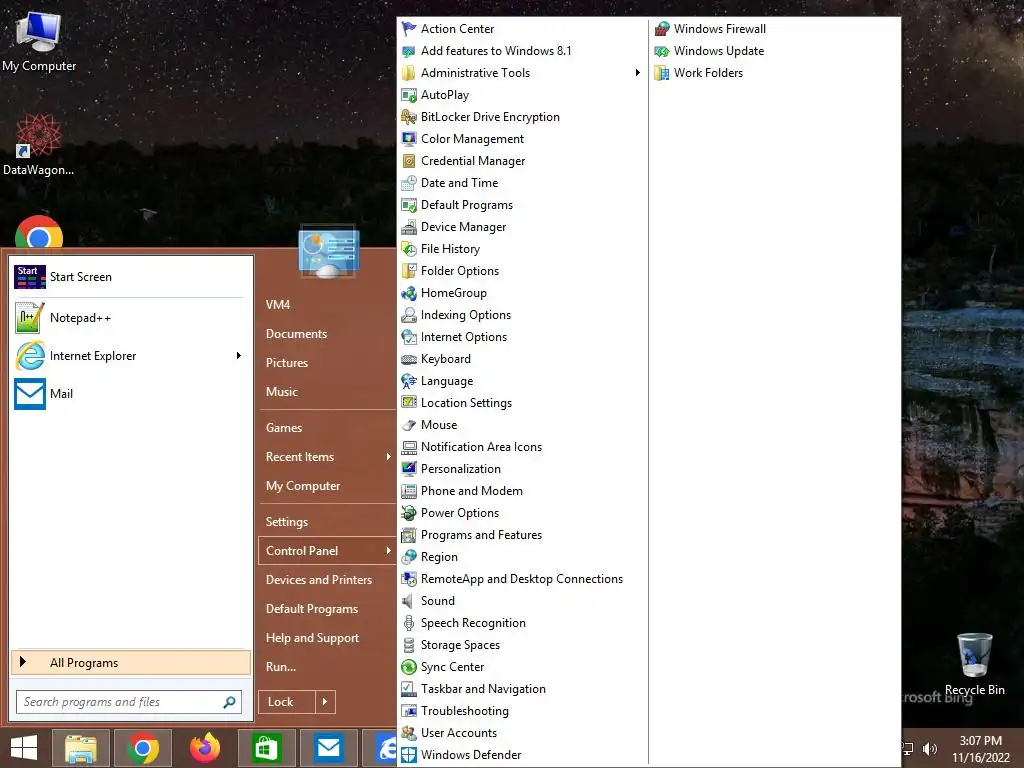Click Windows Start button on taskbar
This screenshot has width=1024, height=768.
click(x=24, y=748)
